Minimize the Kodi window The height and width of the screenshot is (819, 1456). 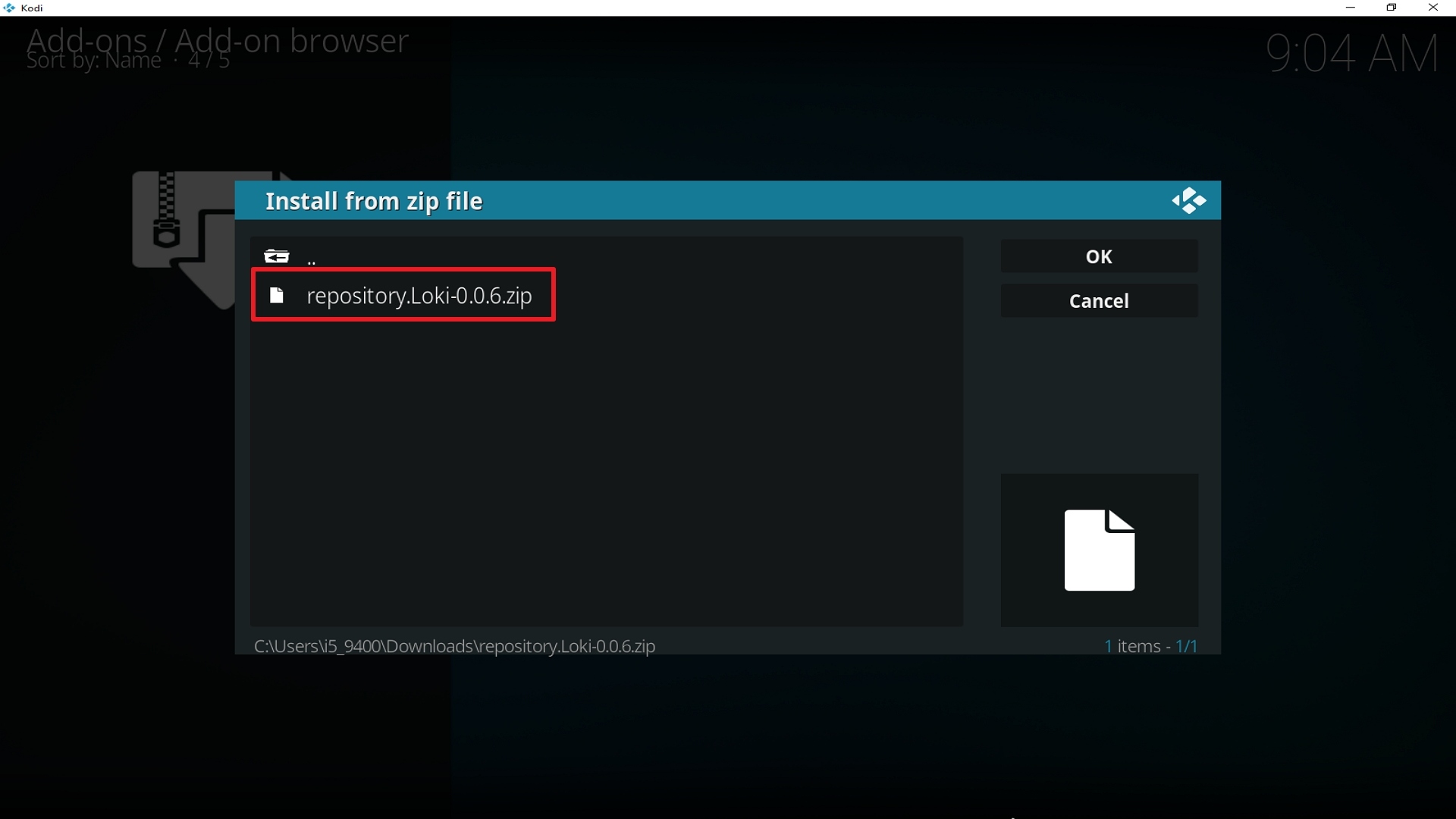1351,8
